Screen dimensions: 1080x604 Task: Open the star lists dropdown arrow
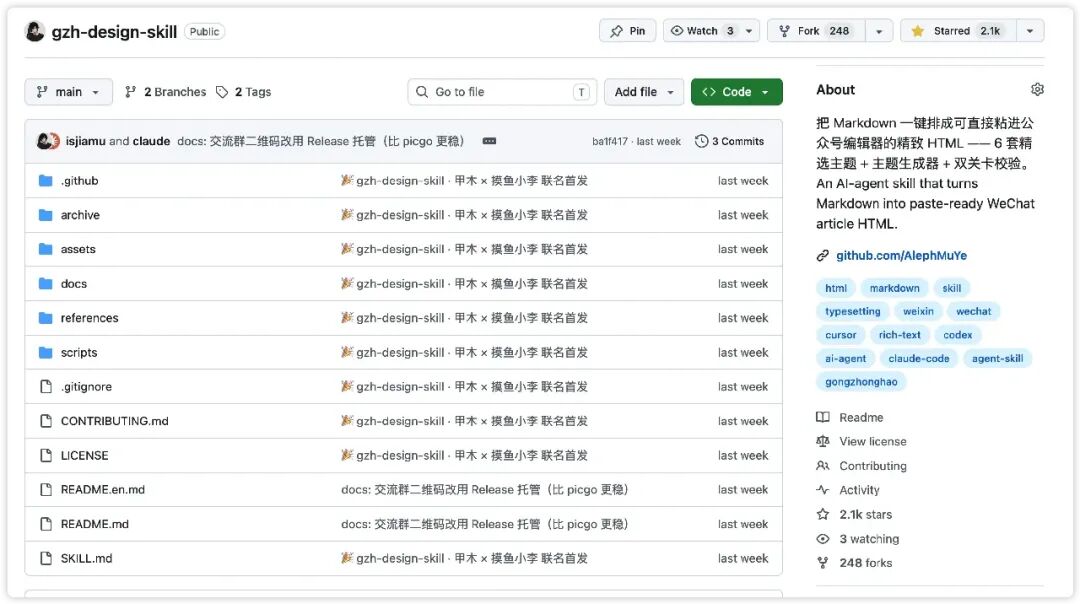1030,31
